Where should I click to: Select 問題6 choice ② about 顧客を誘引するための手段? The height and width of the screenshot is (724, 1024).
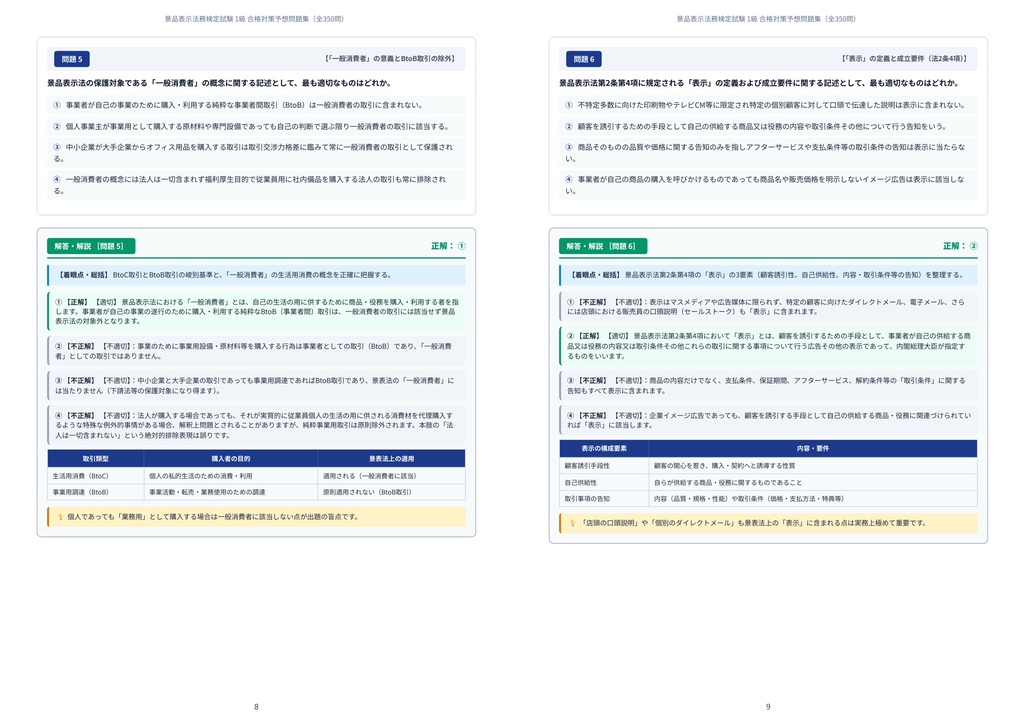click(x=768, y=127)
